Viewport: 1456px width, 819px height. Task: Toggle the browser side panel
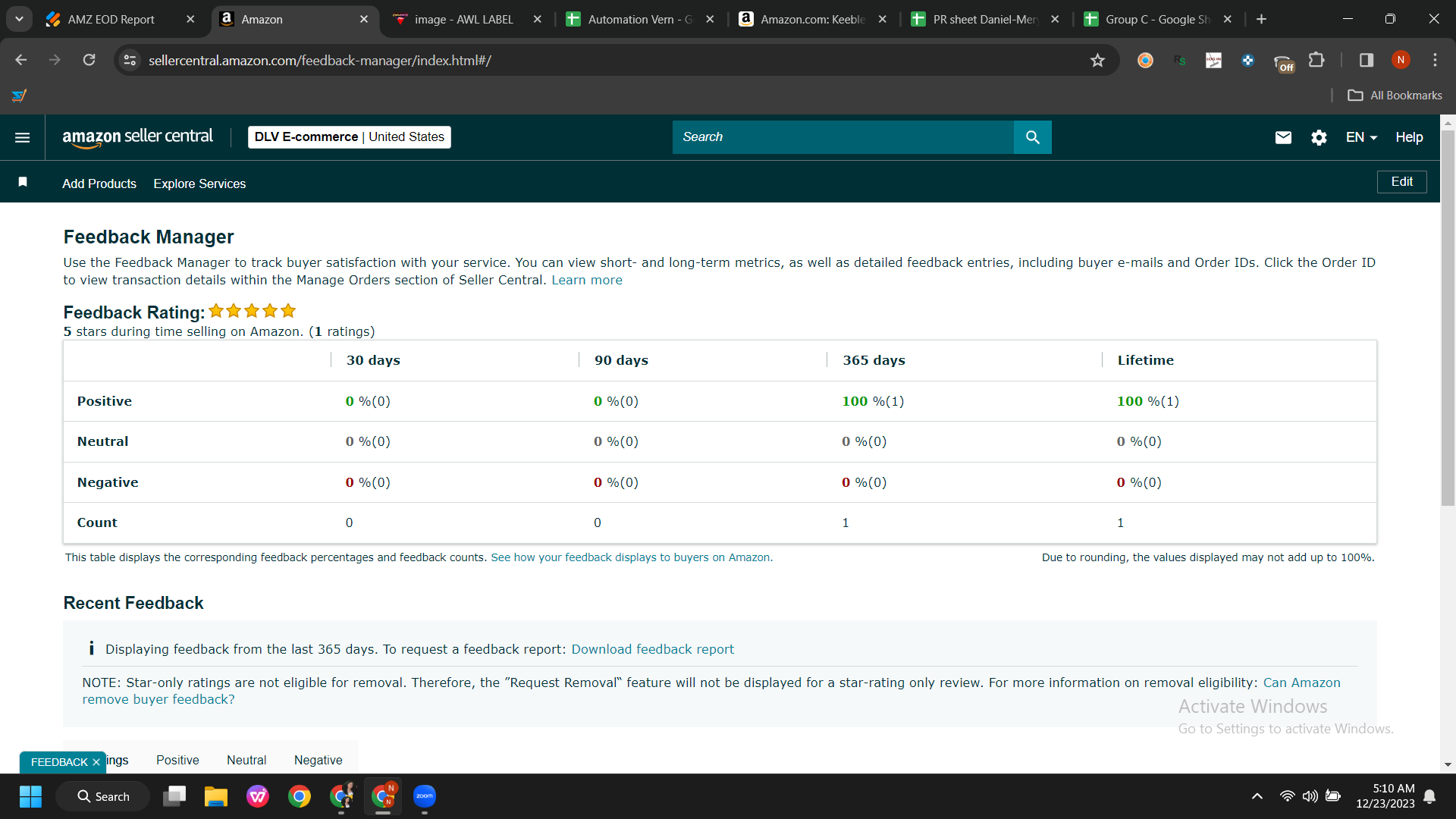point(1367,60)
